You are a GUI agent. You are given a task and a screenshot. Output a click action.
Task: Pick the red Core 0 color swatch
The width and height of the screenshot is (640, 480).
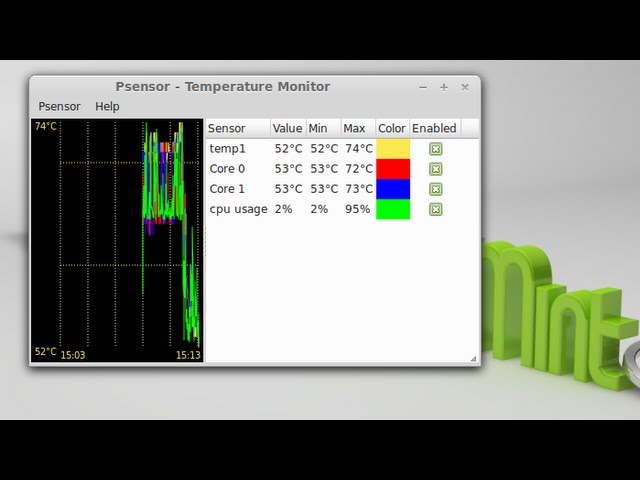393,169
